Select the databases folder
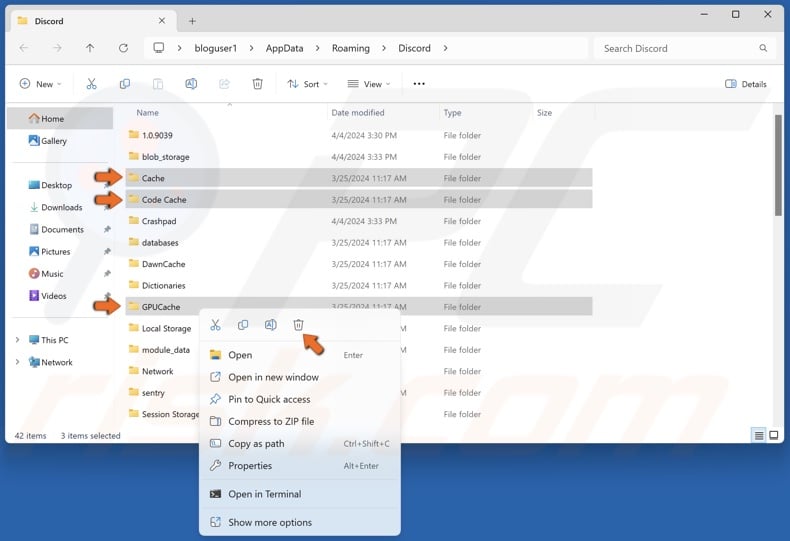 (359, 242)
